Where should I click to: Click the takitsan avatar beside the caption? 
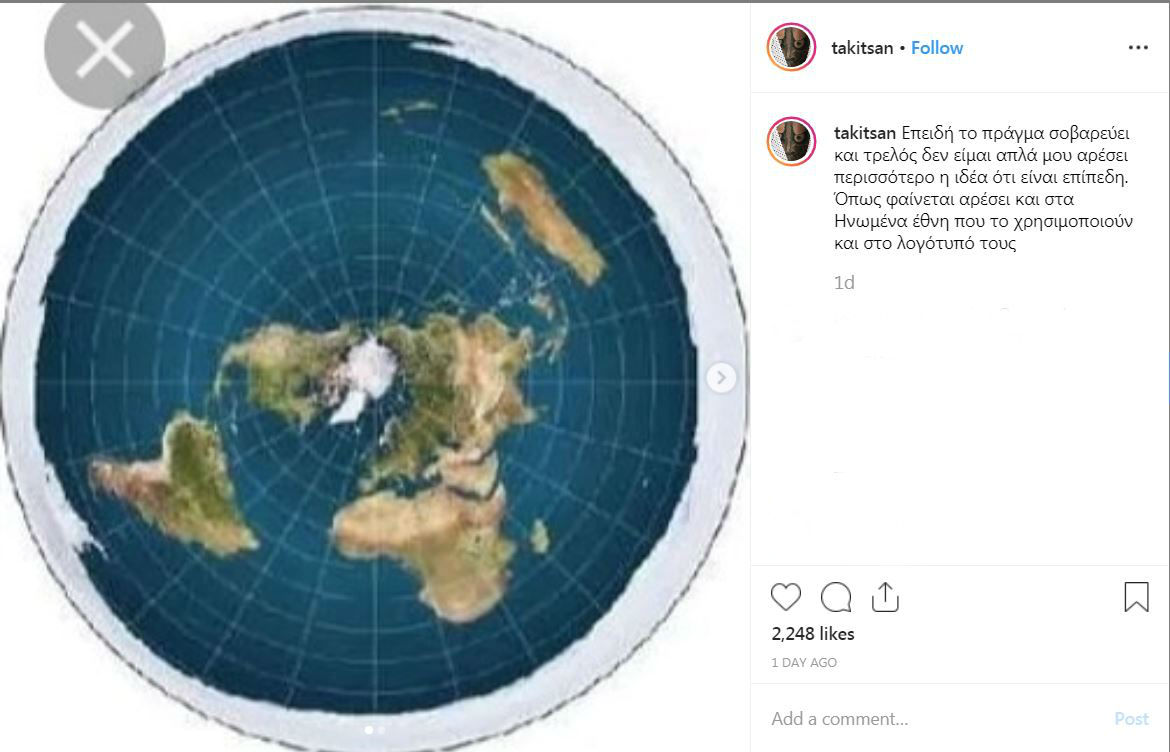[791, 141]
